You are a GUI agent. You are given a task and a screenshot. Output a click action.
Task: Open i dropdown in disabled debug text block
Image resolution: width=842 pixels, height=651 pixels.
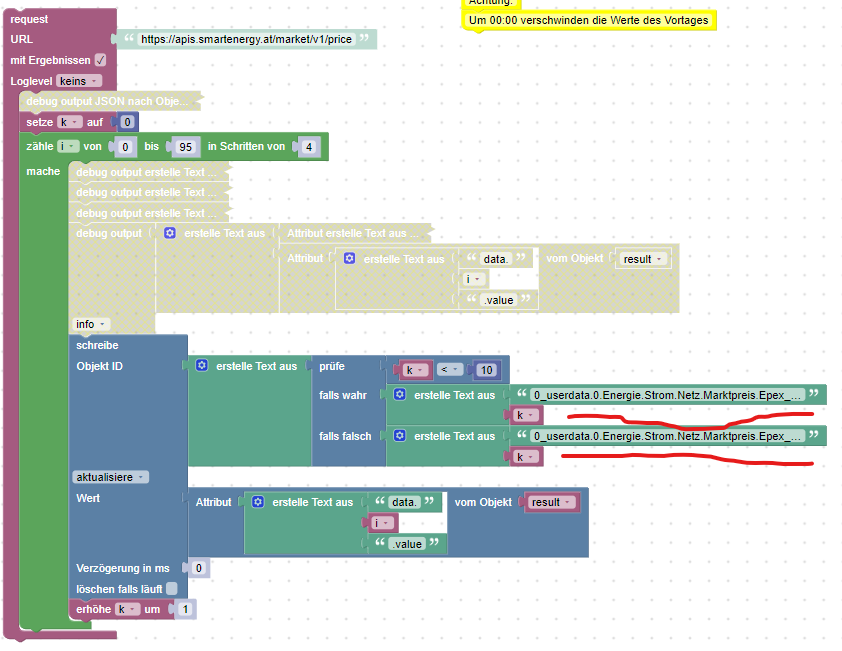pyautogui.click(x=474, y=279)
